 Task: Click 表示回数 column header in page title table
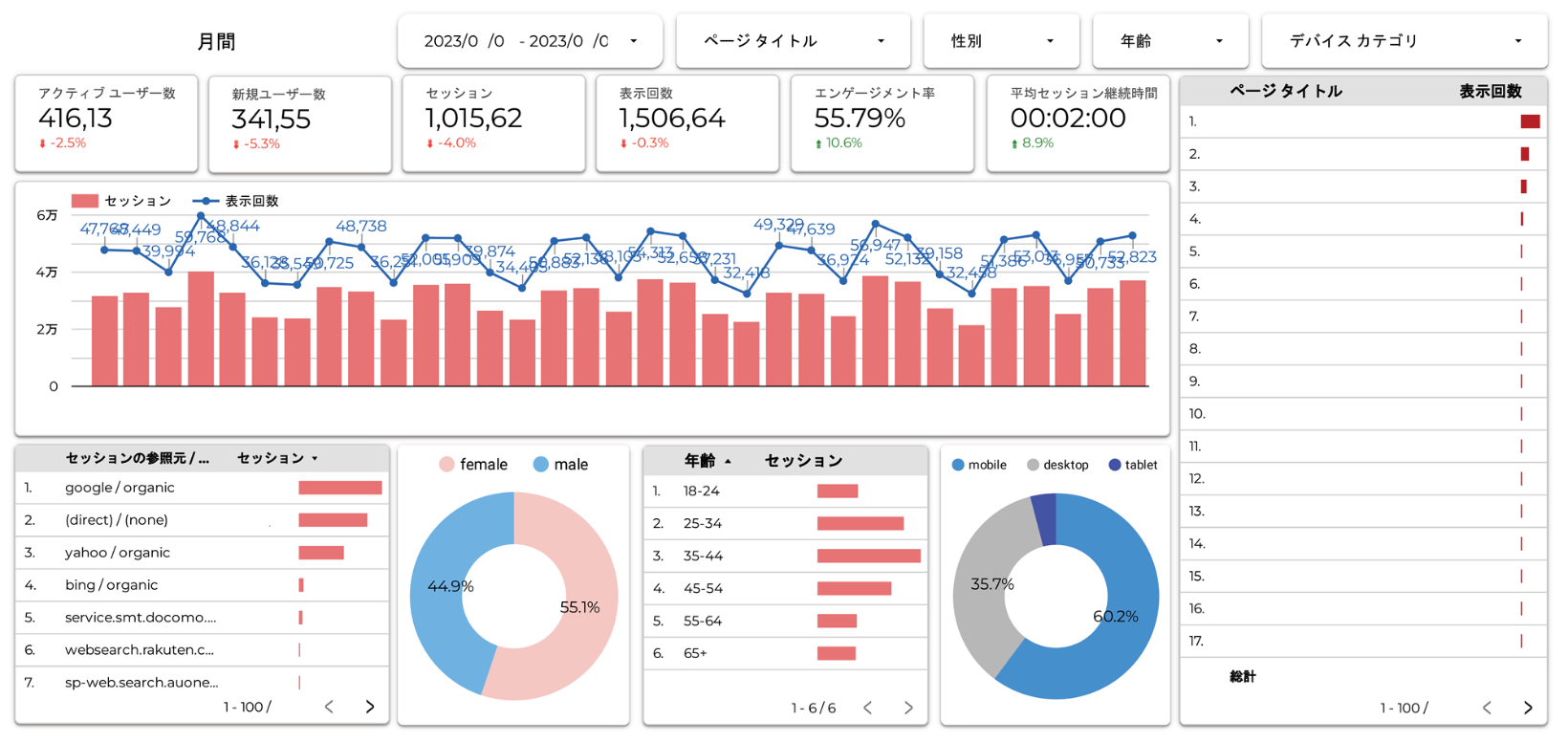click(1490, 92)
